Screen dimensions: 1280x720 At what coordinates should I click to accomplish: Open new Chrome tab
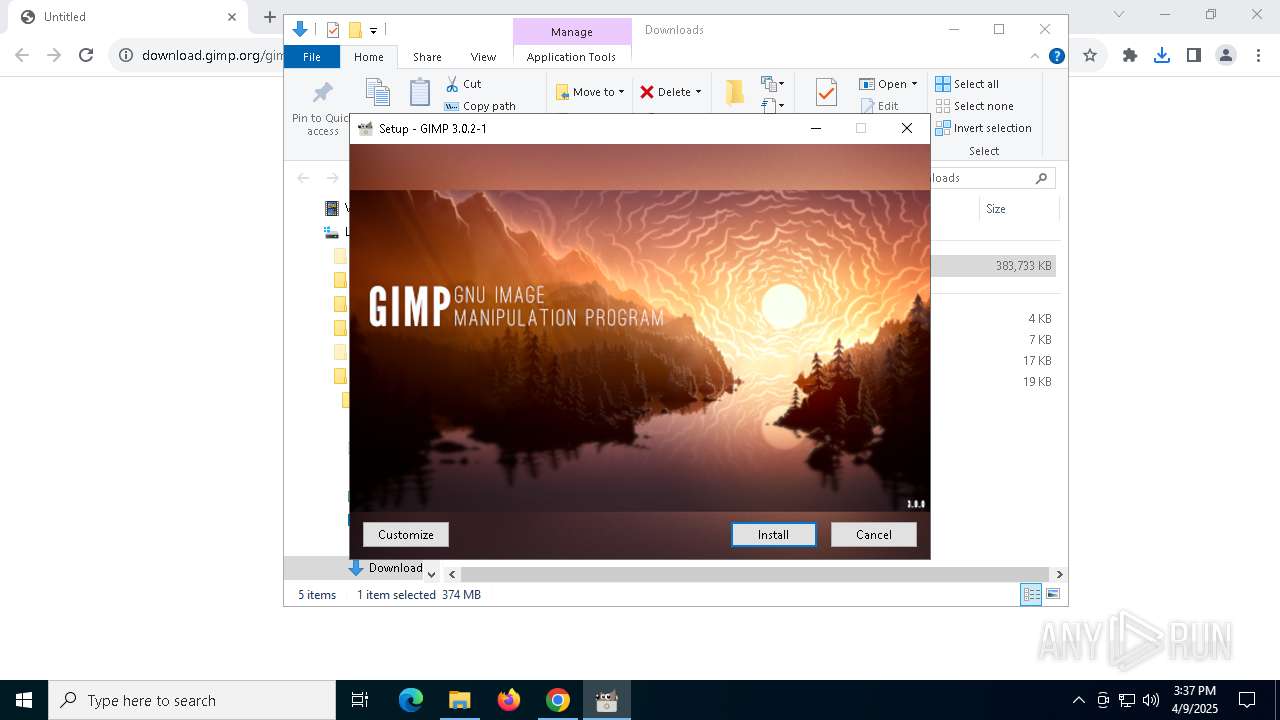pyautogui.click(x=269, y=17)
